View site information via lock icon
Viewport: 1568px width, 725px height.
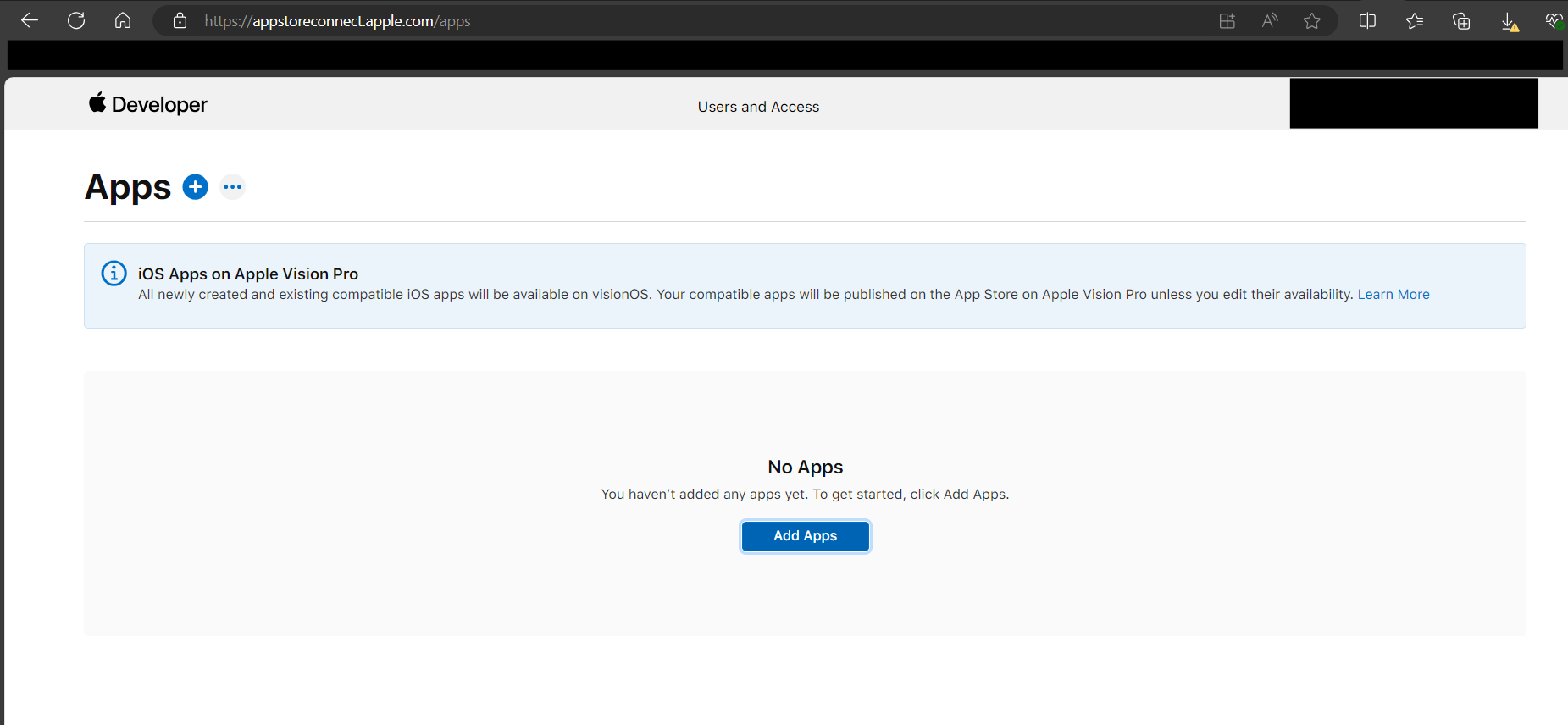click(180, 21)
